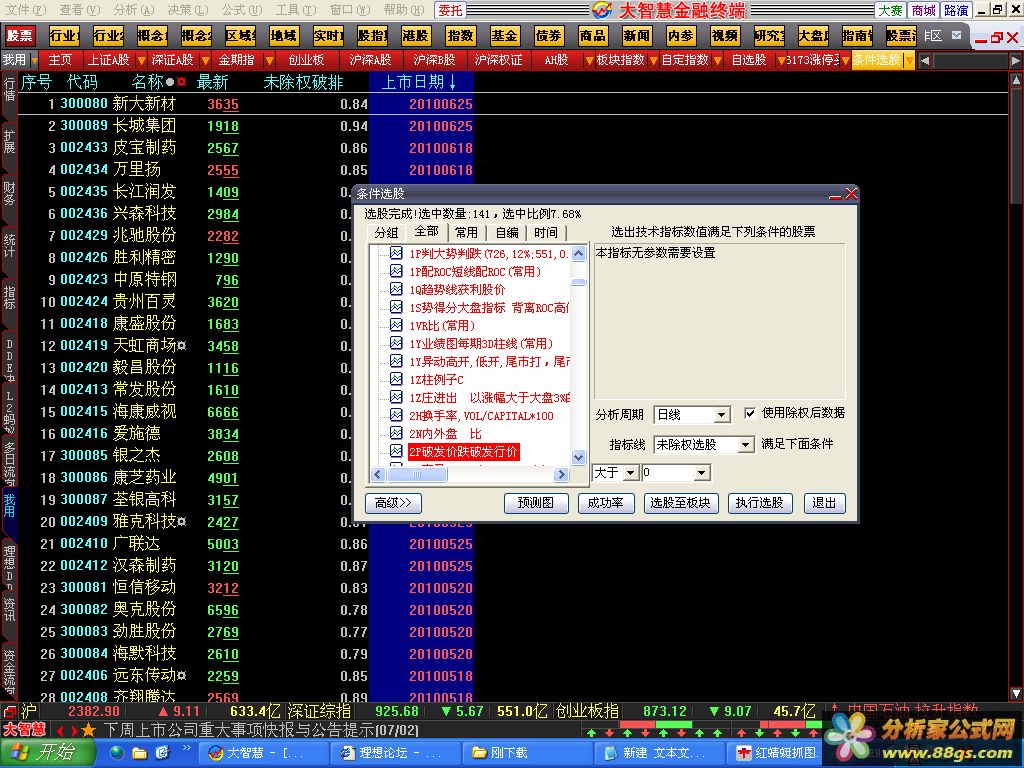Open 大赛 in title bar

click(x=890, y=10)
